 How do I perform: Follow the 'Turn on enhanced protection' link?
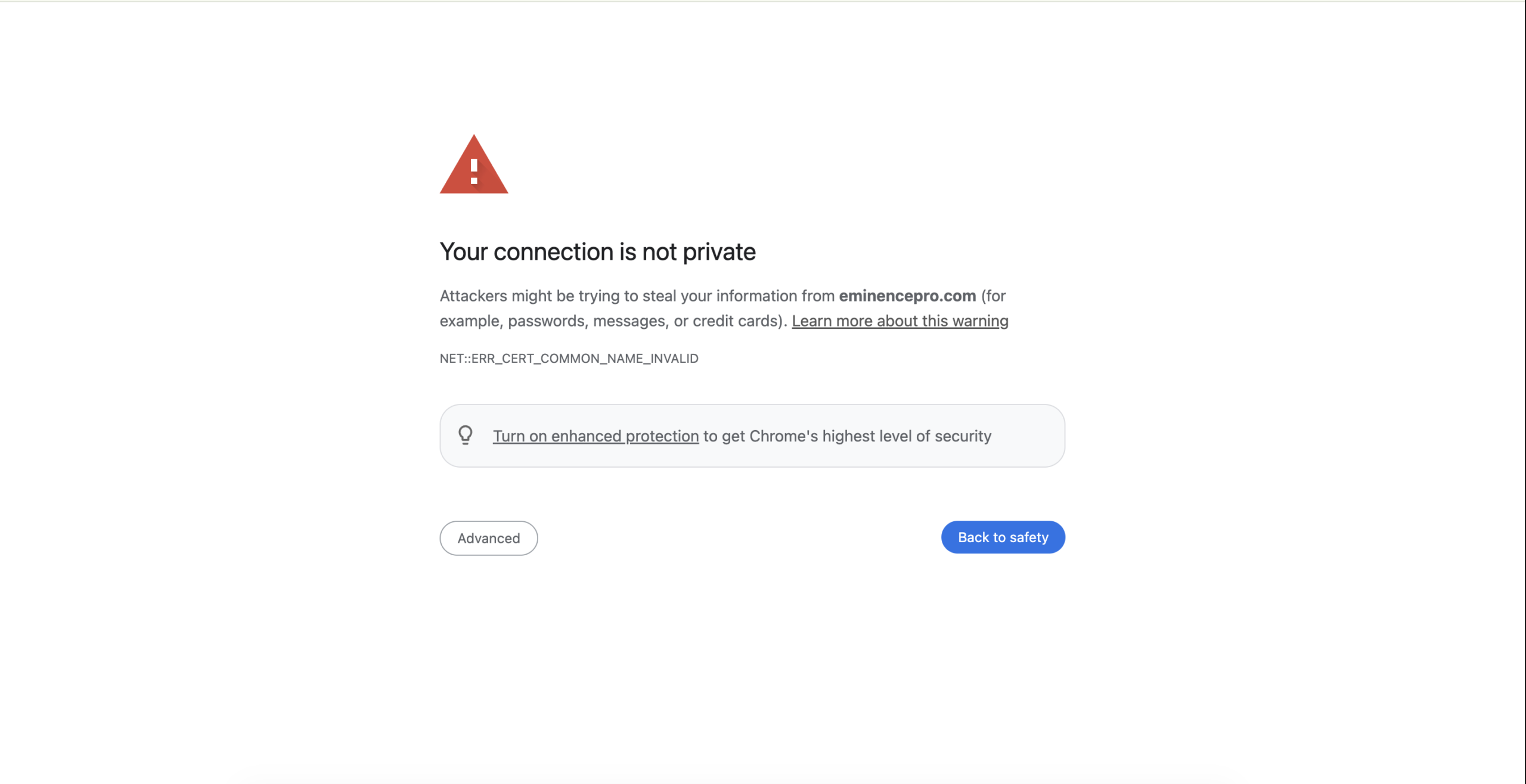click(x=595, y=436)
